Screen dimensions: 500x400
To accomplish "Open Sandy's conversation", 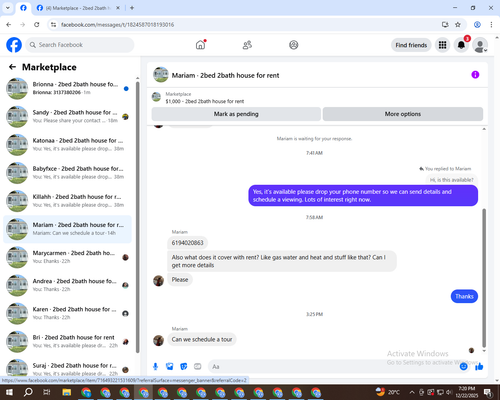I will 67,116.
